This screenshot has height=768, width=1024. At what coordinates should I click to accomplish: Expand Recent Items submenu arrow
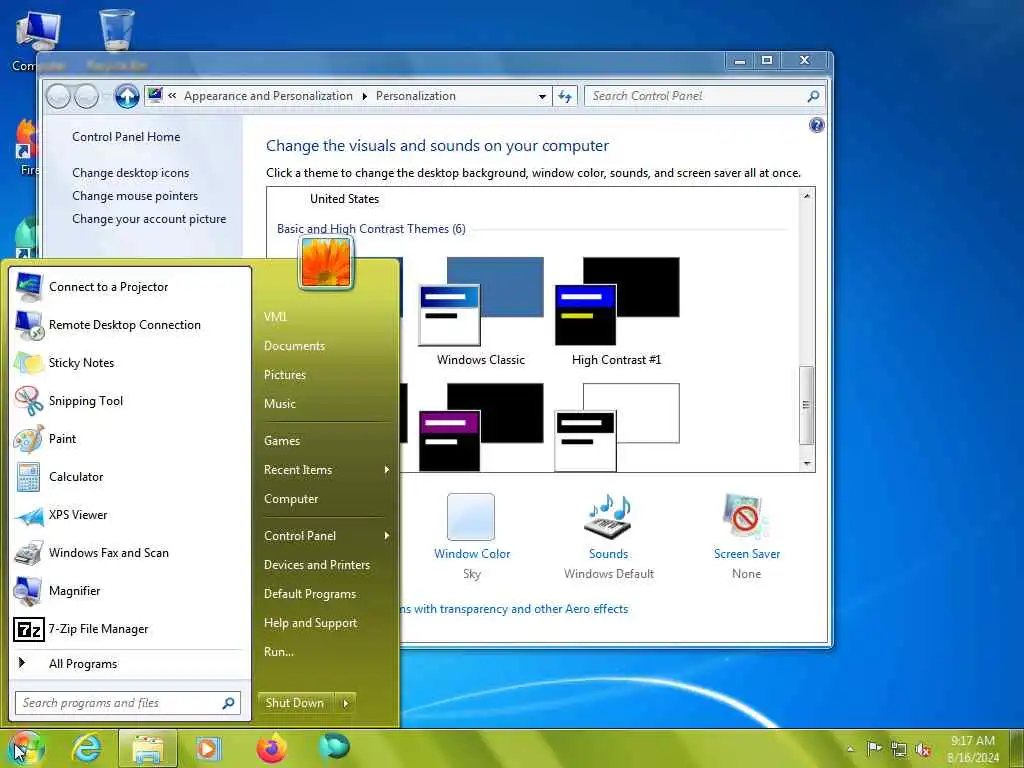[x=387, y=470]
